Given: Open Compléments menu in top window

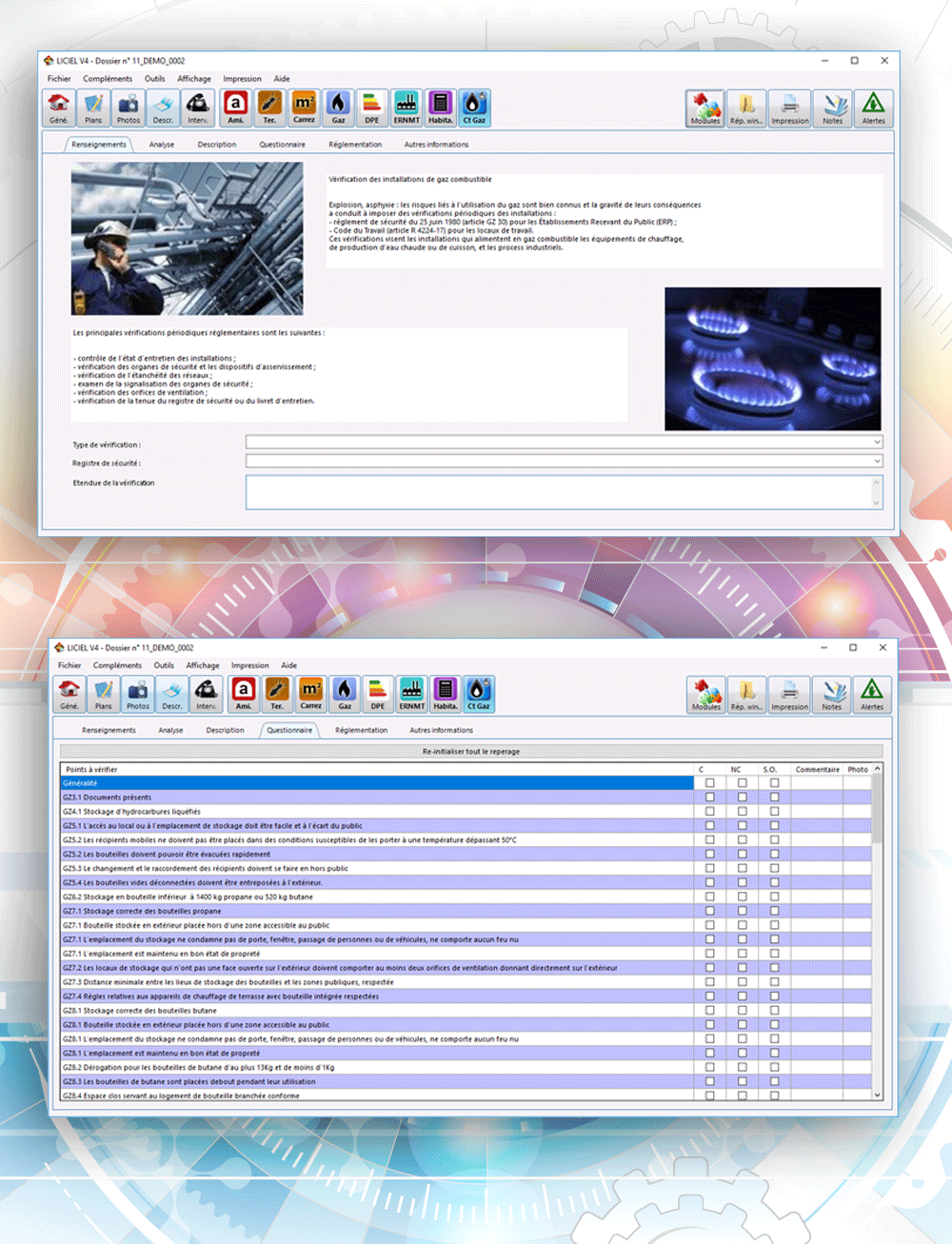Looking at the screenshot, I should 108,79.
